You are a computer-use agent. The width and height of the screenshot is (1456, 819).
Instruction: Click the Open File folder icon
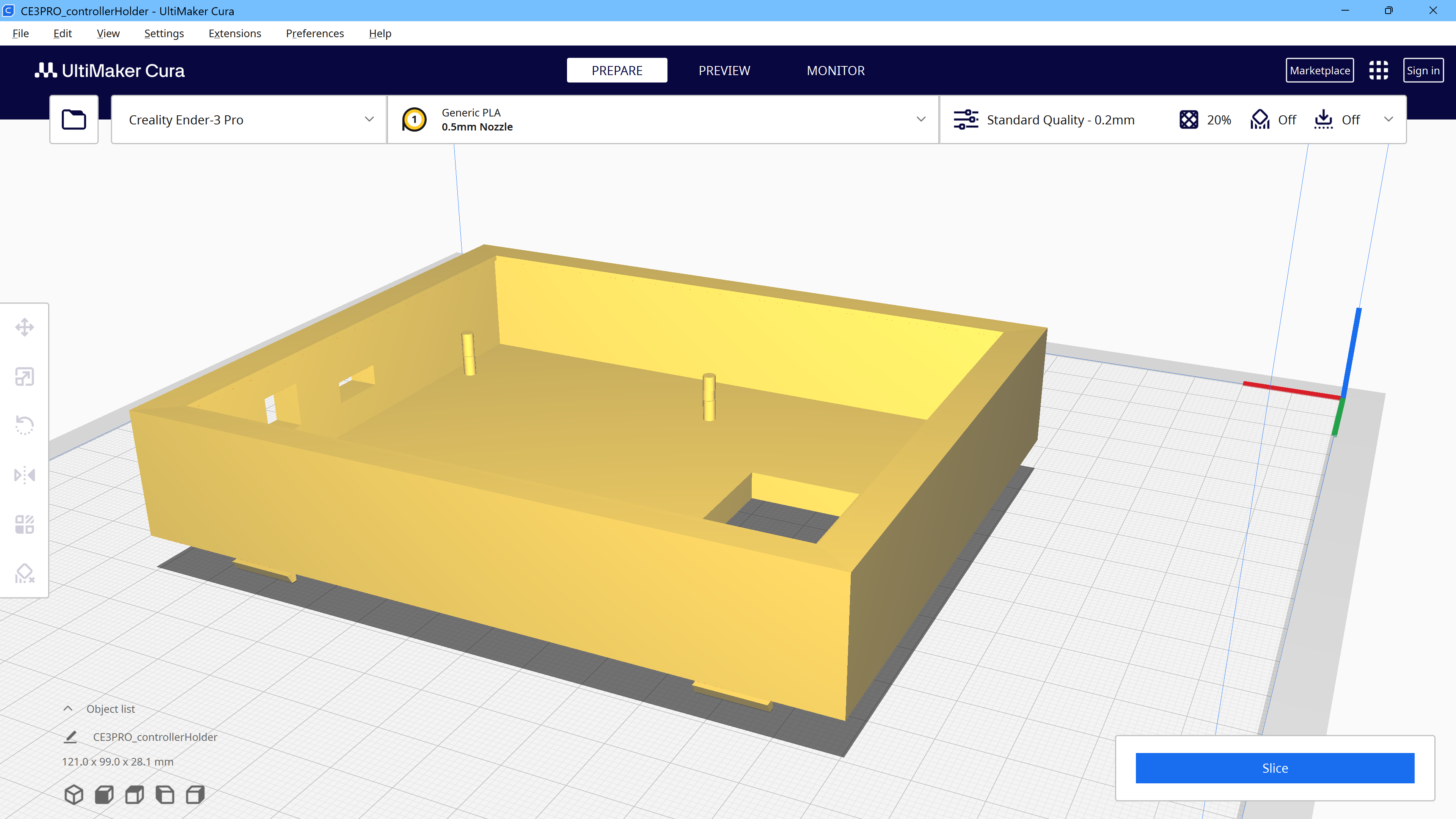[74, 119]
